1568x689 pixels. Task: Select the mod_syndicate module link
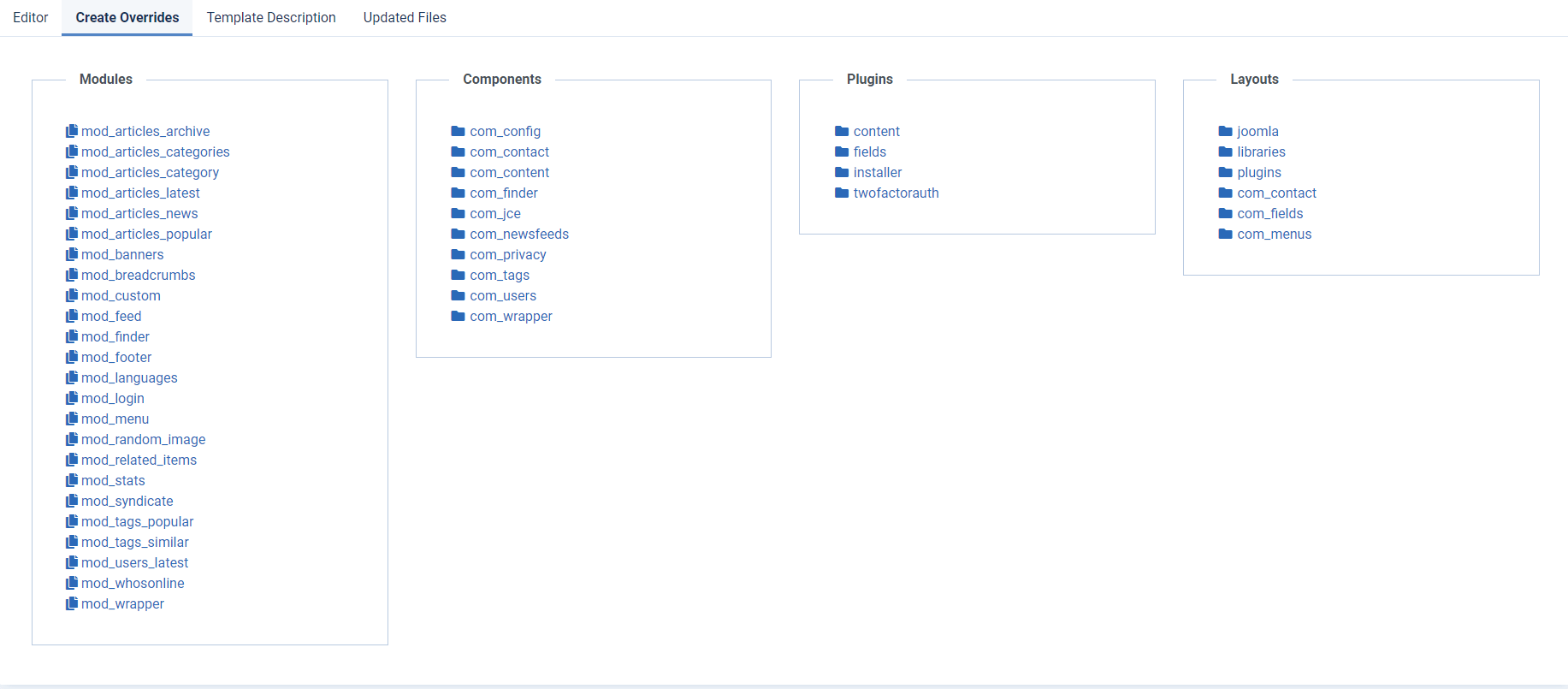coord(127,501)
